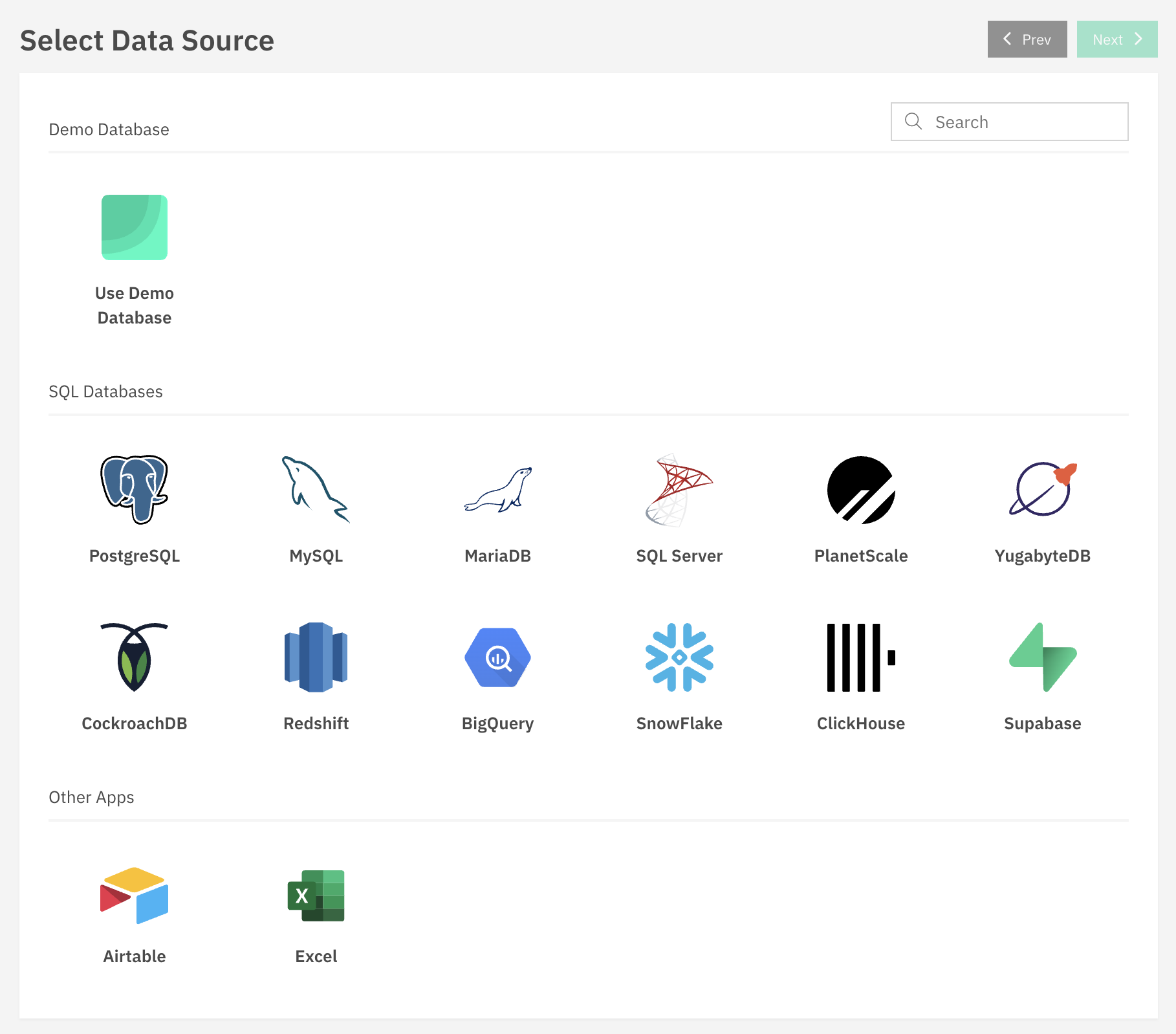The image size is (1176, 1034).
Task: Choose the CockroachDB bug icon
Action: point(135,657)
